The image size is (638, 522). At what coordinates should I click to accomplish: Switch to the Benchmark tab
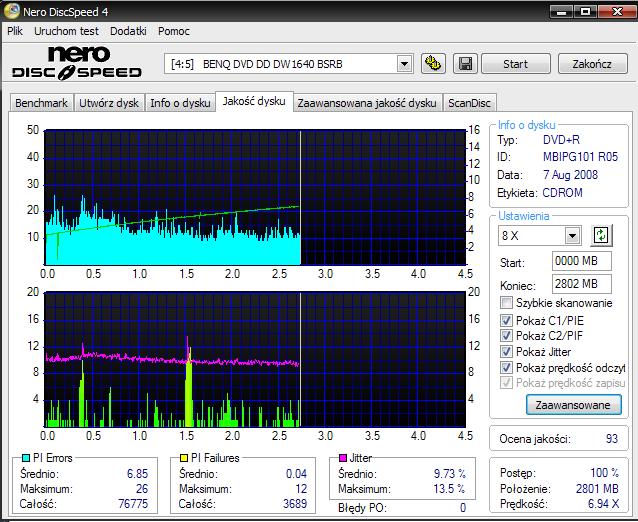pos(41,103)
